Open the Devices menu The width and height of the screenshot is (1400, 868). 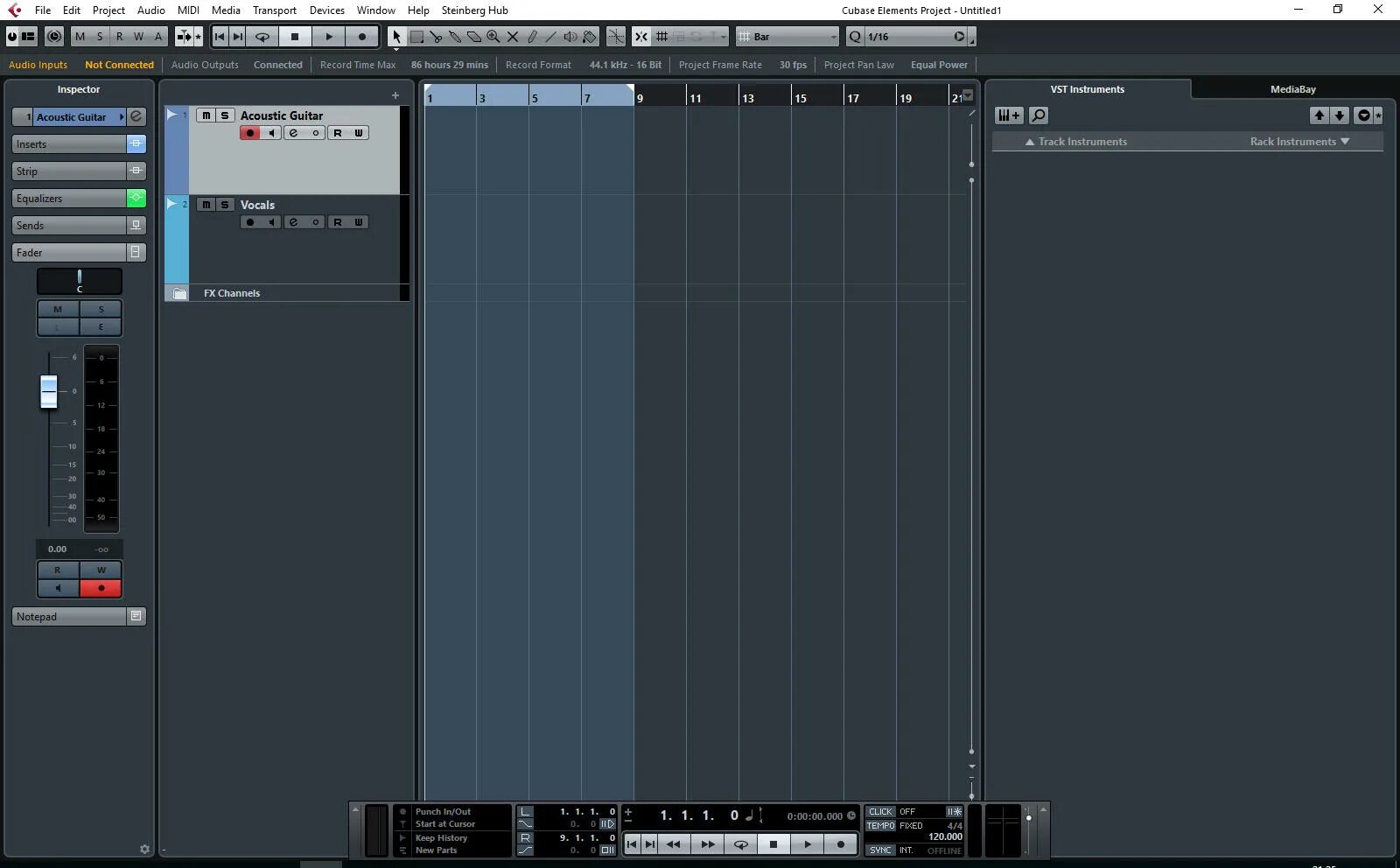tap(327, 10)
